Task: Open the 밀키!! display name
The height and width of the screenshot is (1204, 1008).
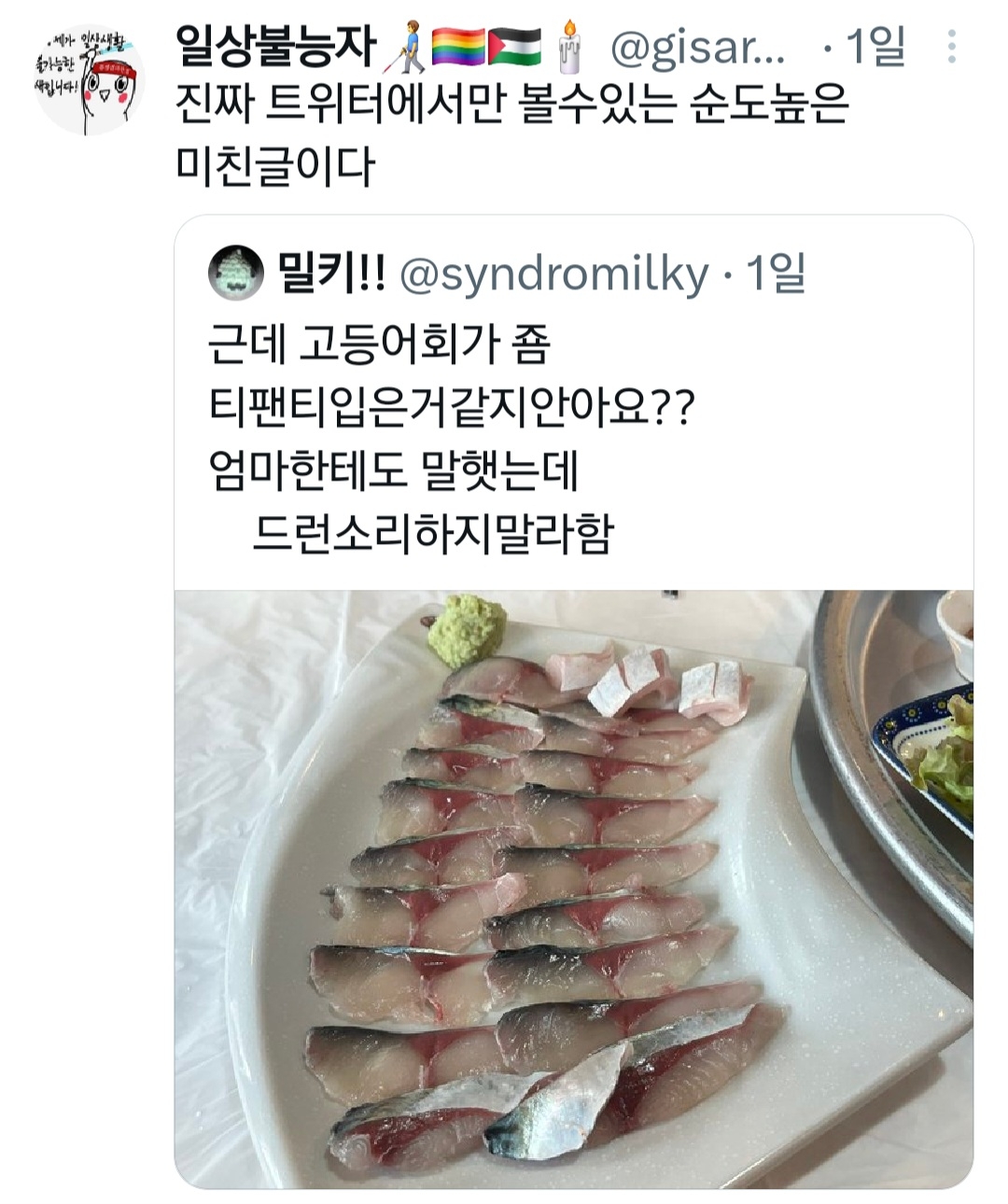Action: pyautogui.click(x=331, y=273)
